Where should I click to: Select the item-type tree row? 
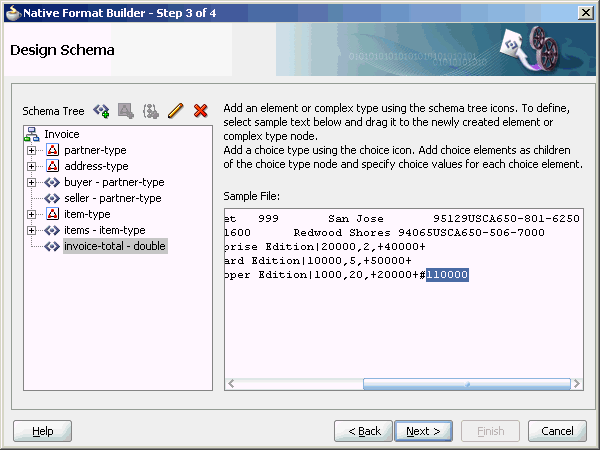[87, 214]
